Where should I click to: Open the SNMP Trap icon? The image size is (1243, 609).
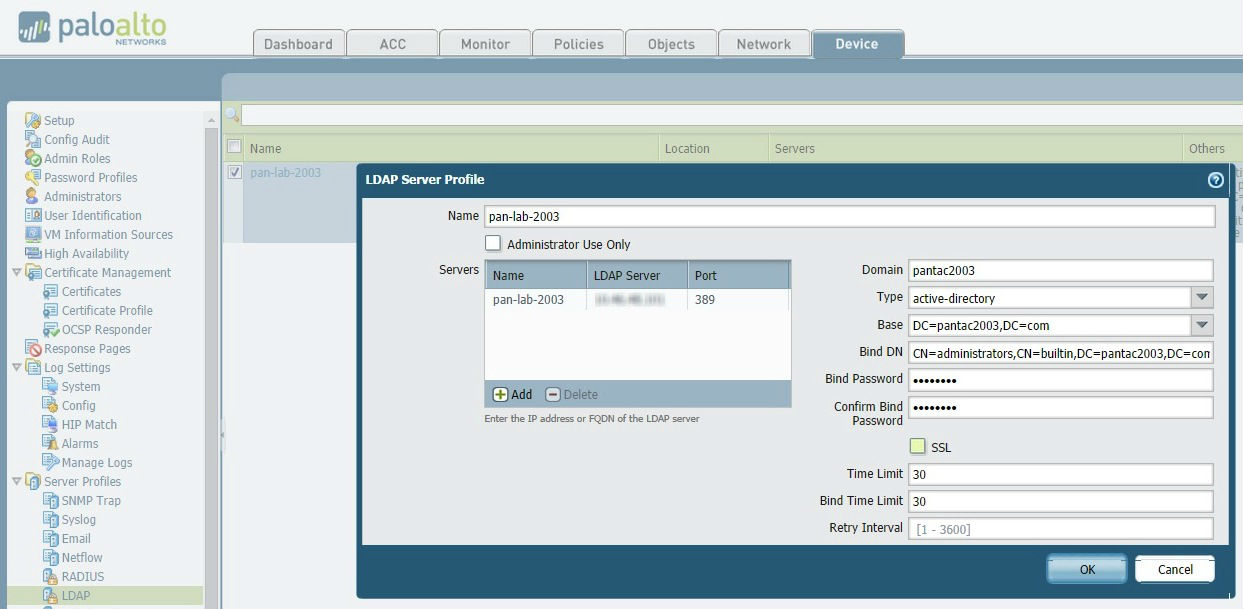click(51, 500)
